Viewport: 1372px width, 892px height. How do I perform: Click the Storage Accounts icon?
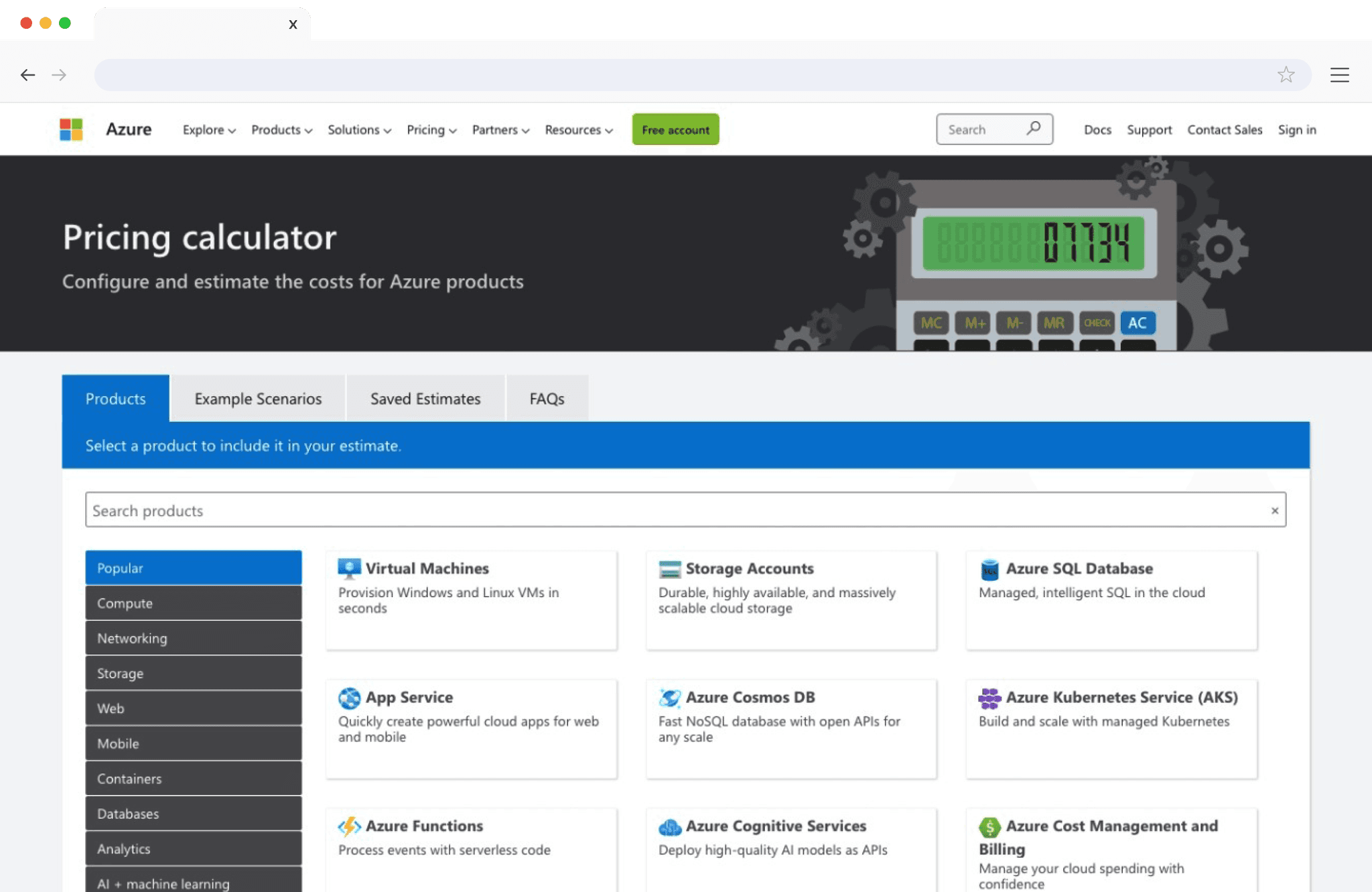[669, 569]
